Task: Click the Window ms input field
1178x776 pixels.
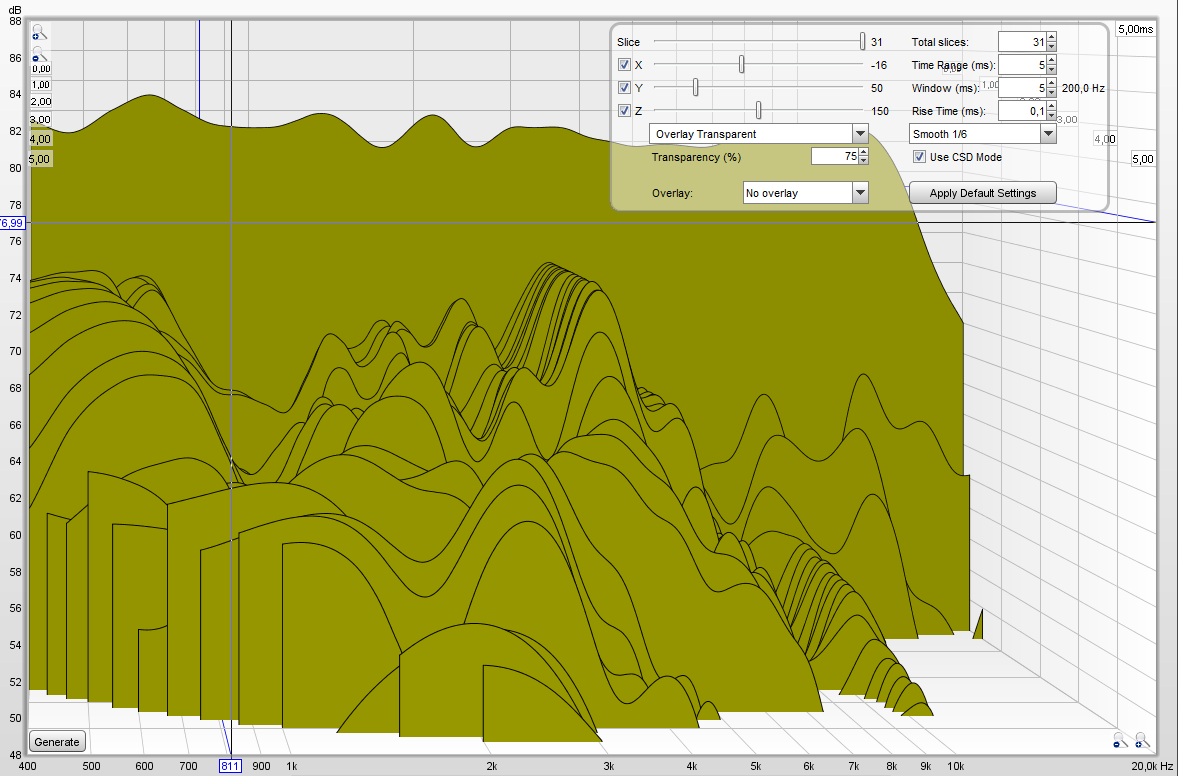Action: [1022, 88]
